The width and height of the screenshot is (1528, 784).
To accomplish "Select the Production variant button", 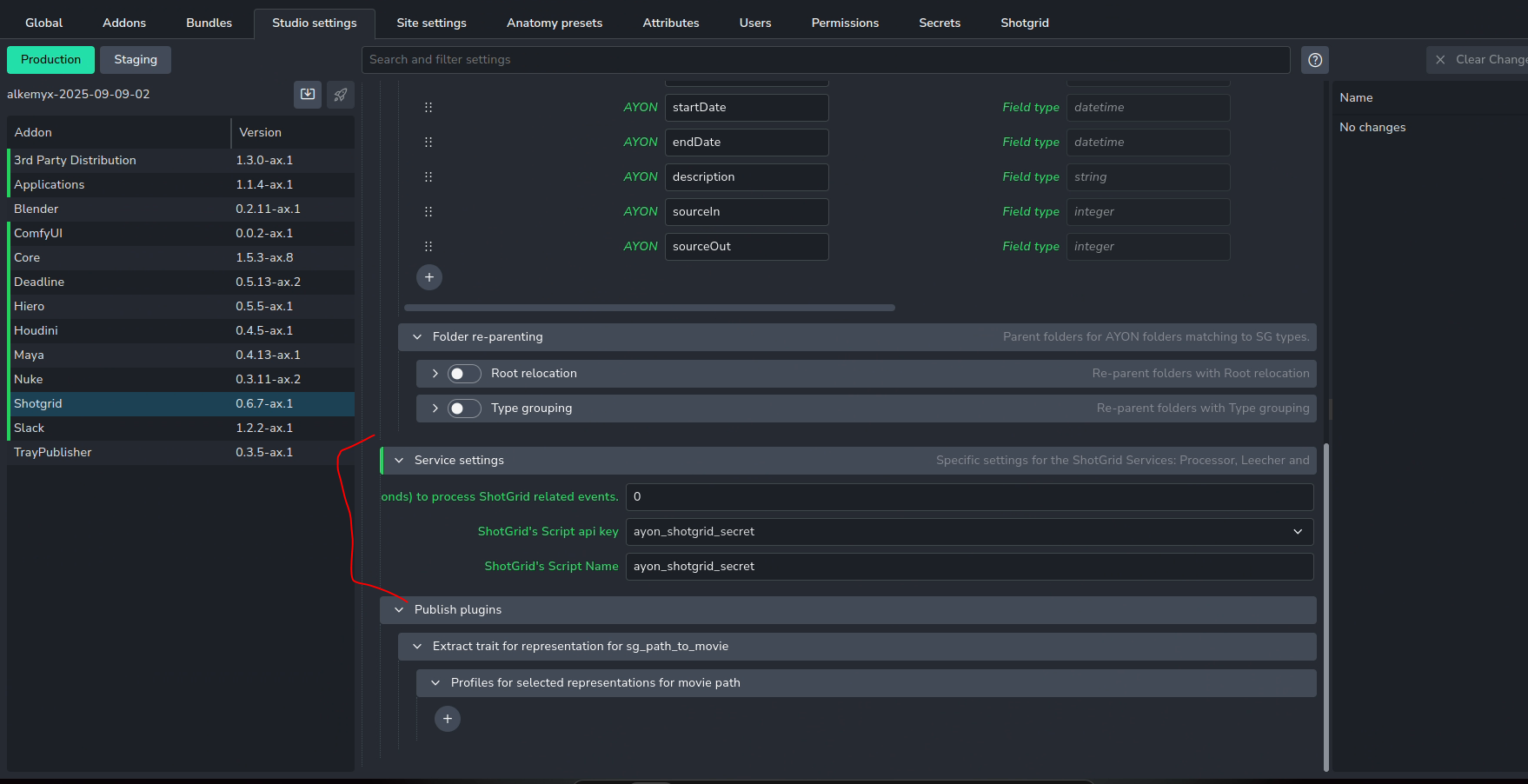I will point(50,60).
